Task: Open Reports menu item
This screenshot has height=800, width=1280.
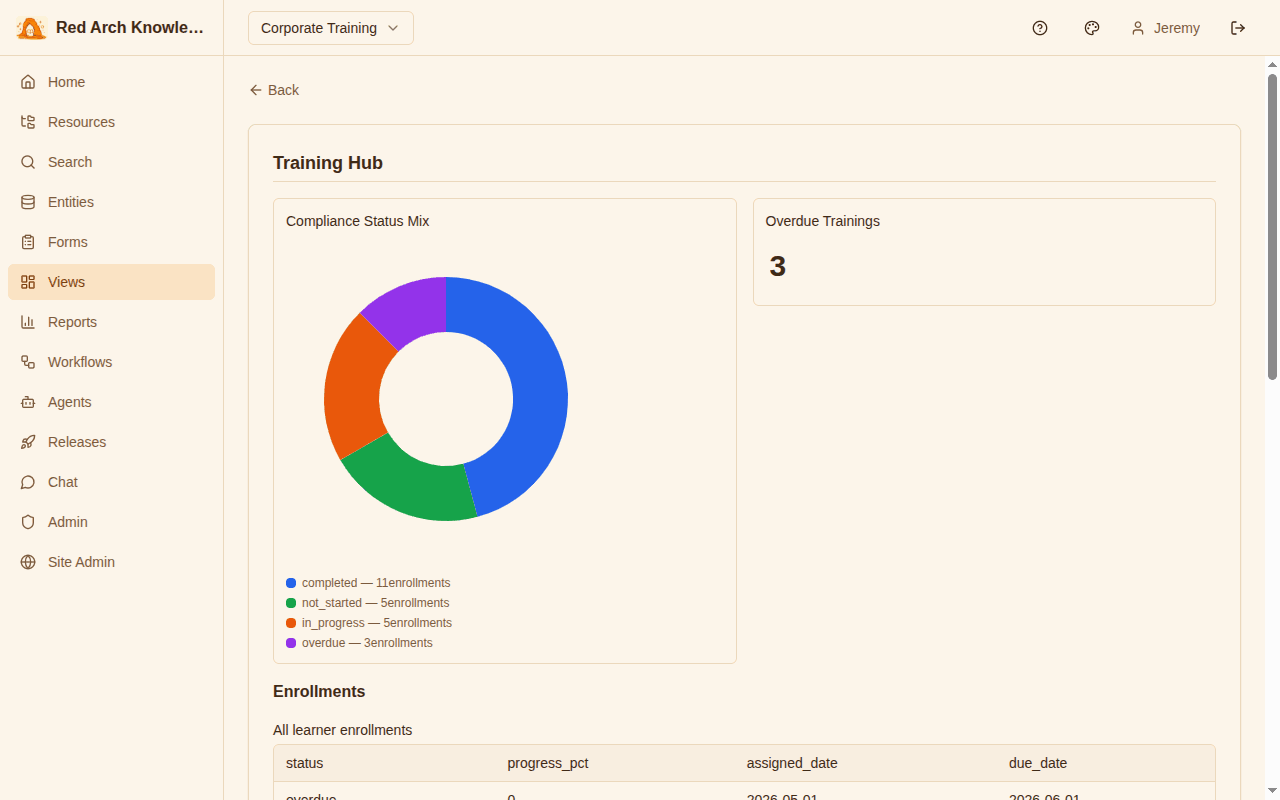Action: tap(111, 322)
